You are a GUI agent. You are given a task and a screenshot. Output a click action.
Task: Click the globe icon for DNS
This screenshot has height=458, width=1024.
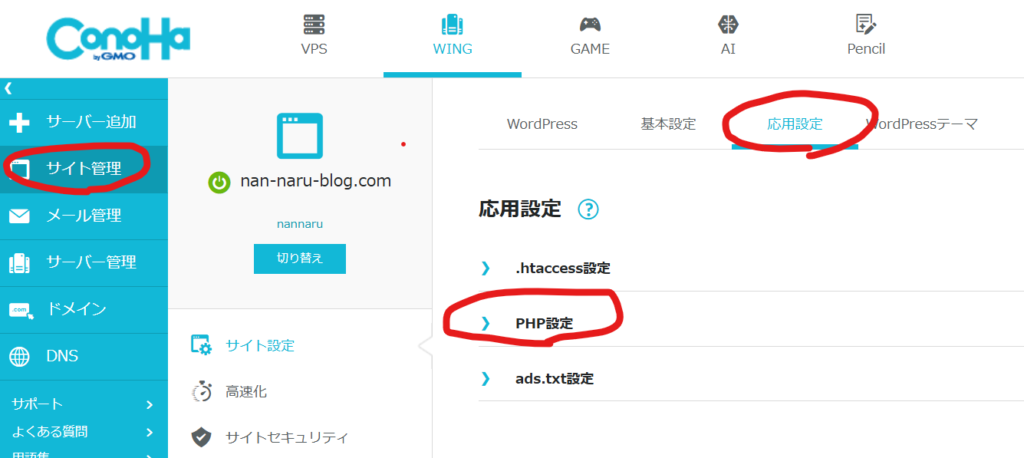click(20, 357)
